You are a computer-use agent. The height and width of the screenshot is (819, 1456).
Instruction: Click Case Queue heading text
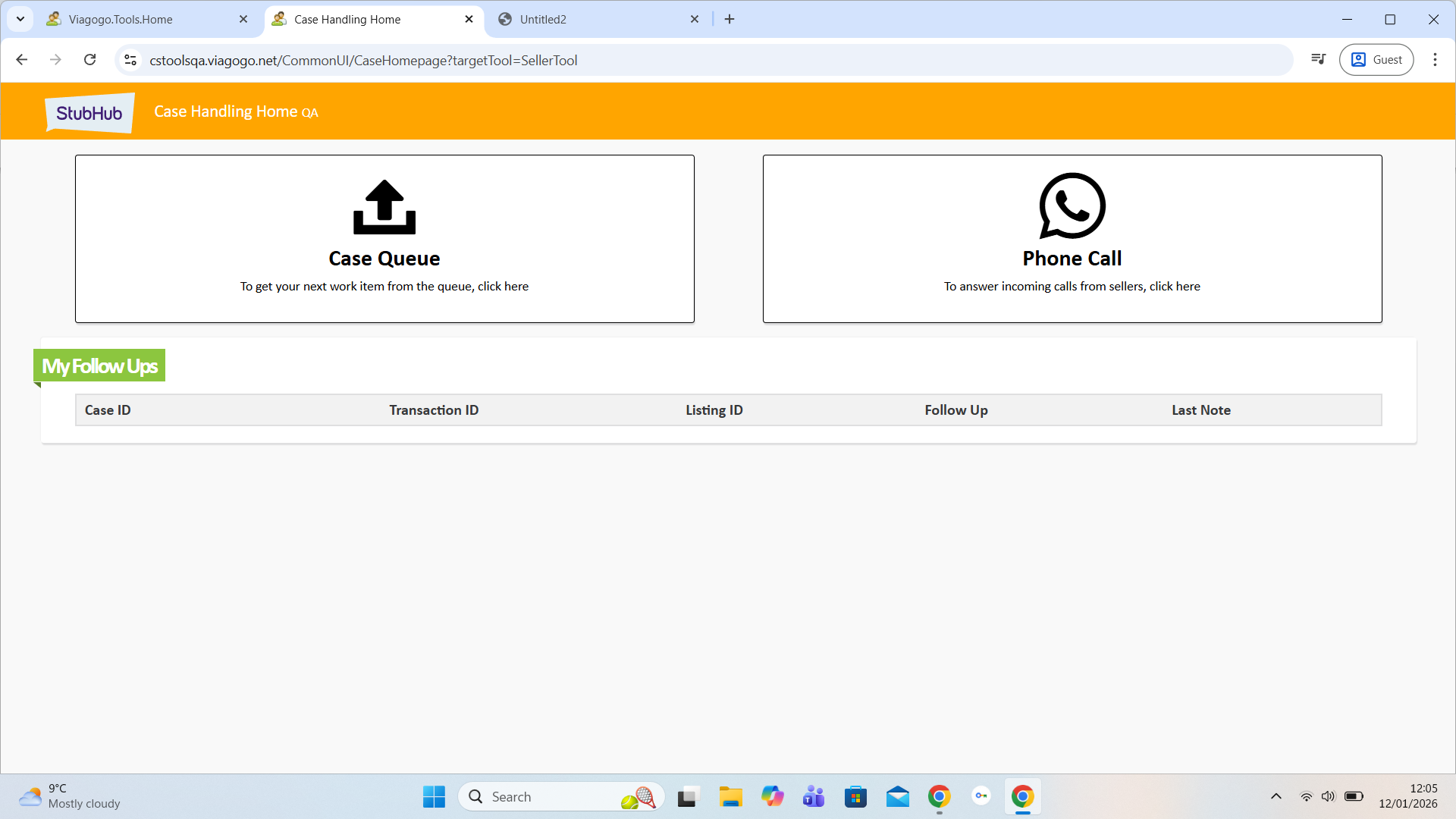click(x=384, y=259)
